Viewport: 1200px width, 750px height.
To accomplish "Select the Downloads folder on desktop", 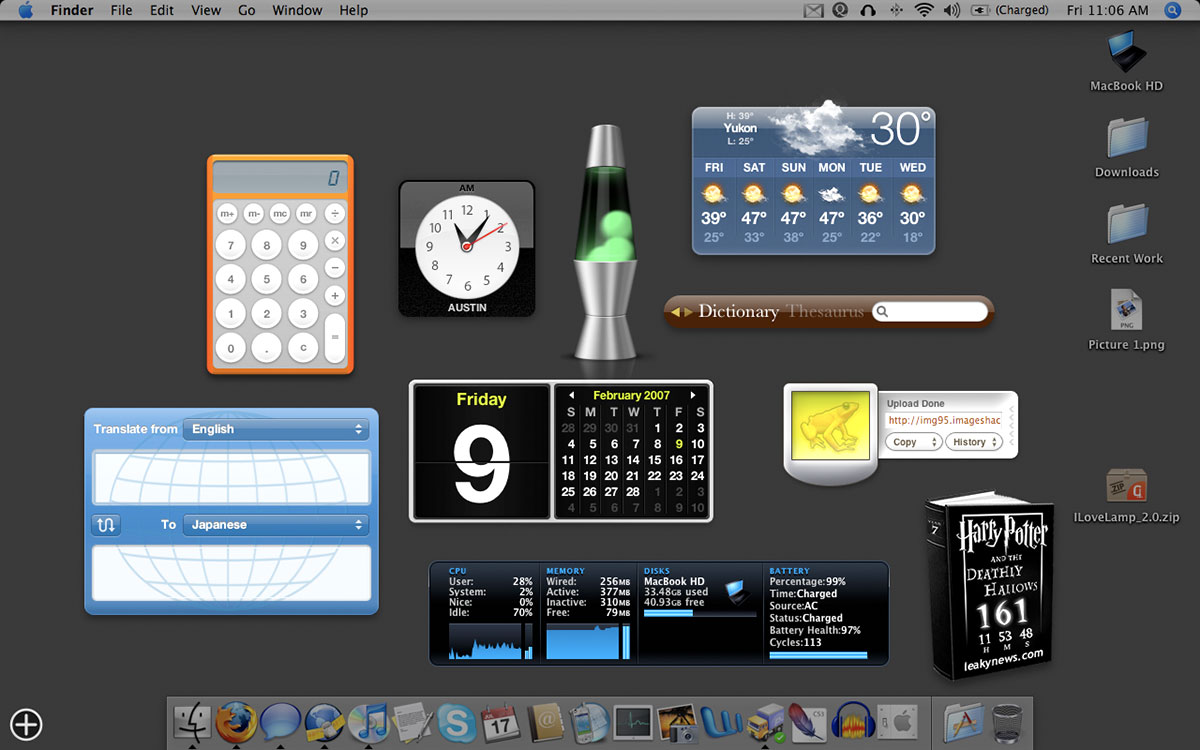I will click(x=1126, y=148).
